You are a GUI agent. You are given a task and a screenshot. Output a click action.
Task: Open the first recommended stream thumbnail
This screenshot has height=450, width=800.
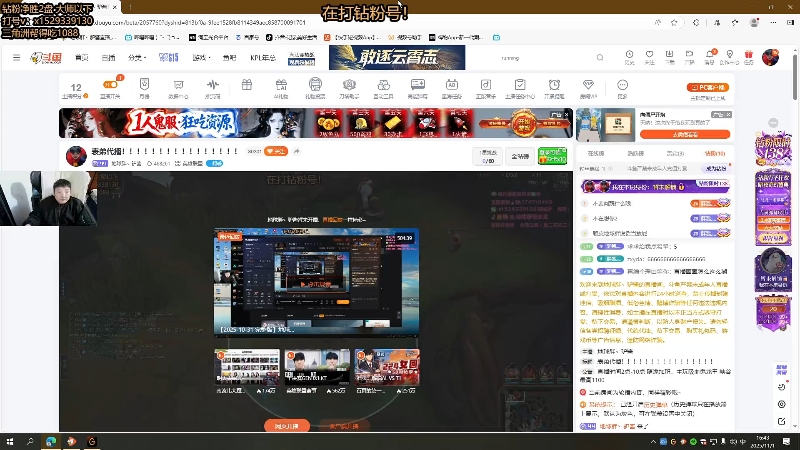click(x=247, y=367)
